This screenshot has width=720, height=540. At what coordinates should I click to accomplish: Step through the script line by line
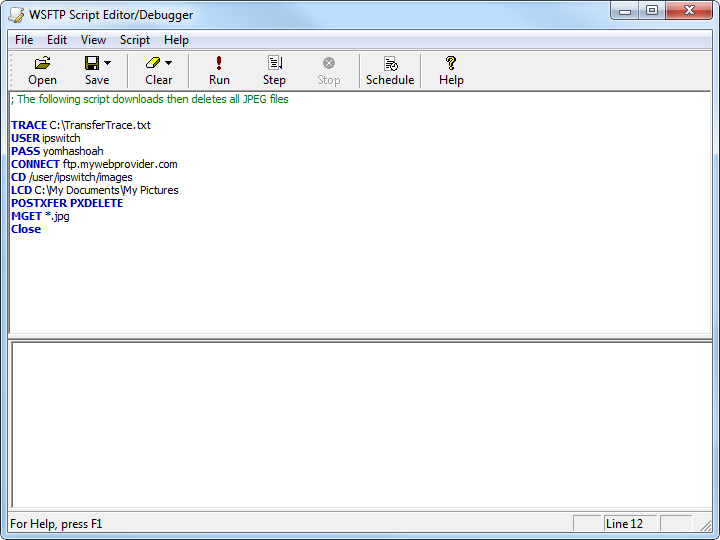tap(274, 70)
